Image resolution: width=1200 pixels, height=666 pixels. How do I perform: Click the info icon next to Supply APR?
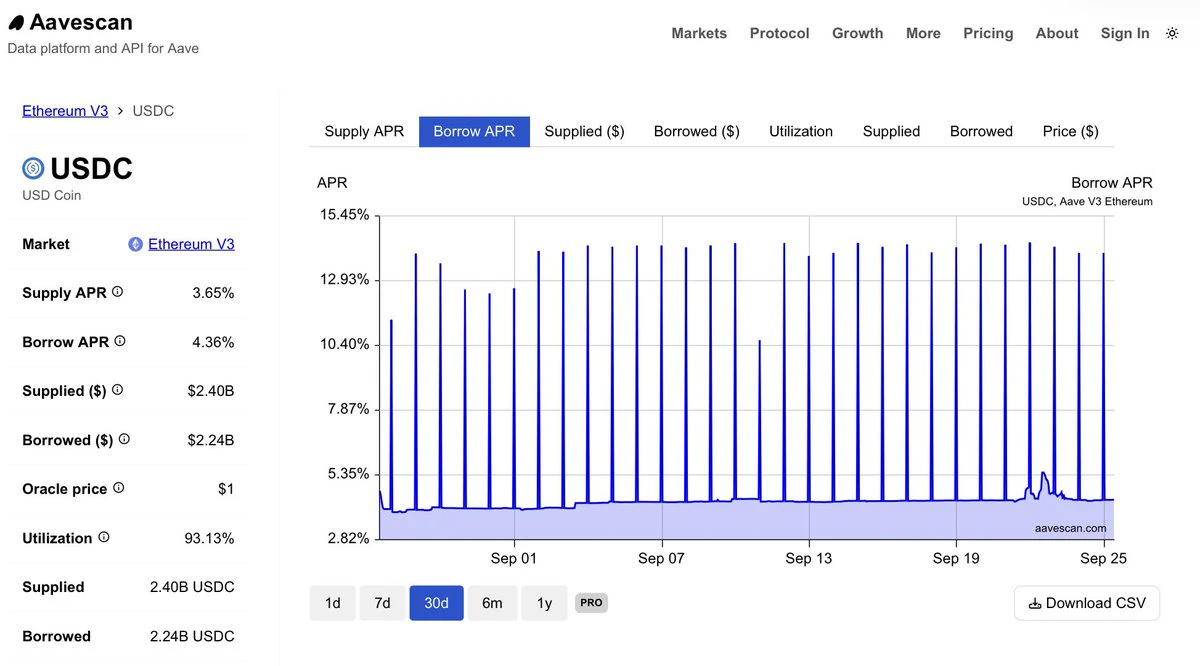click(x=117, y=292)
